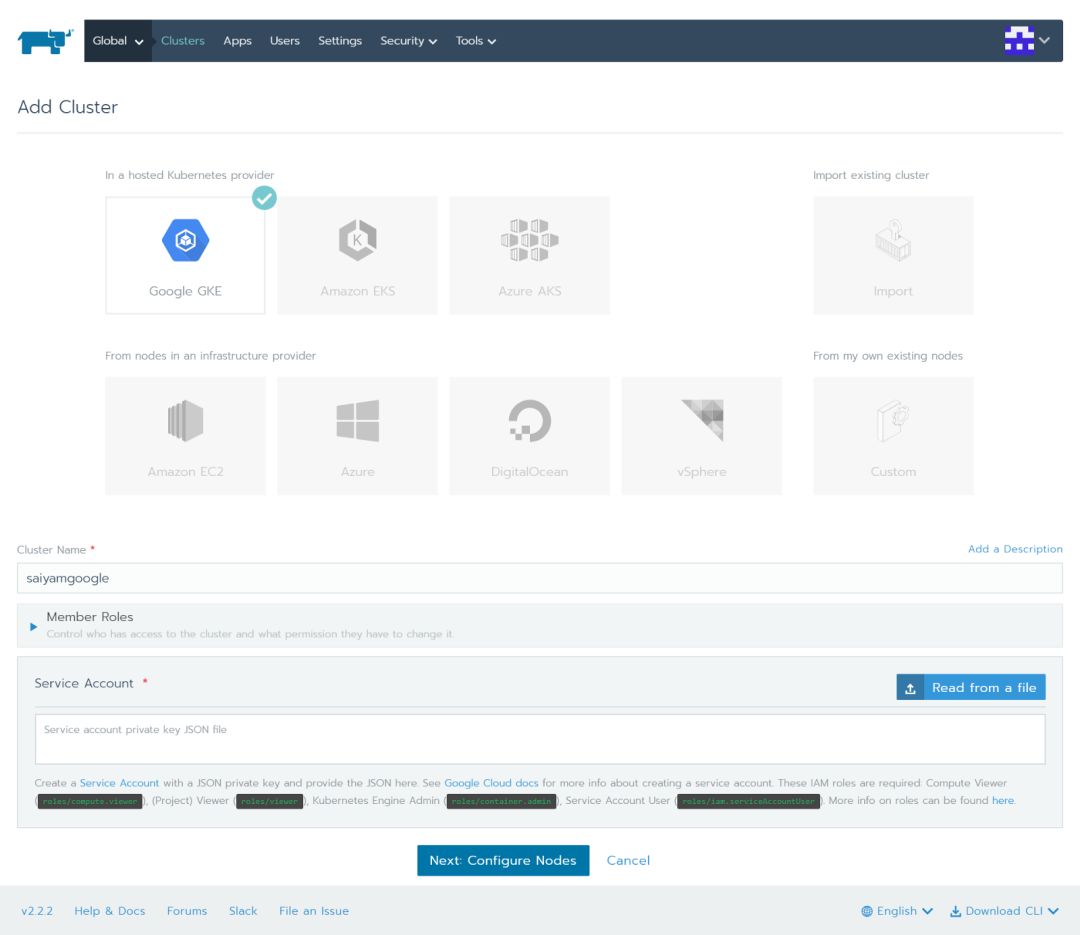Go to the Settings tab
1080x935 pixels.
tap(340, 41)
